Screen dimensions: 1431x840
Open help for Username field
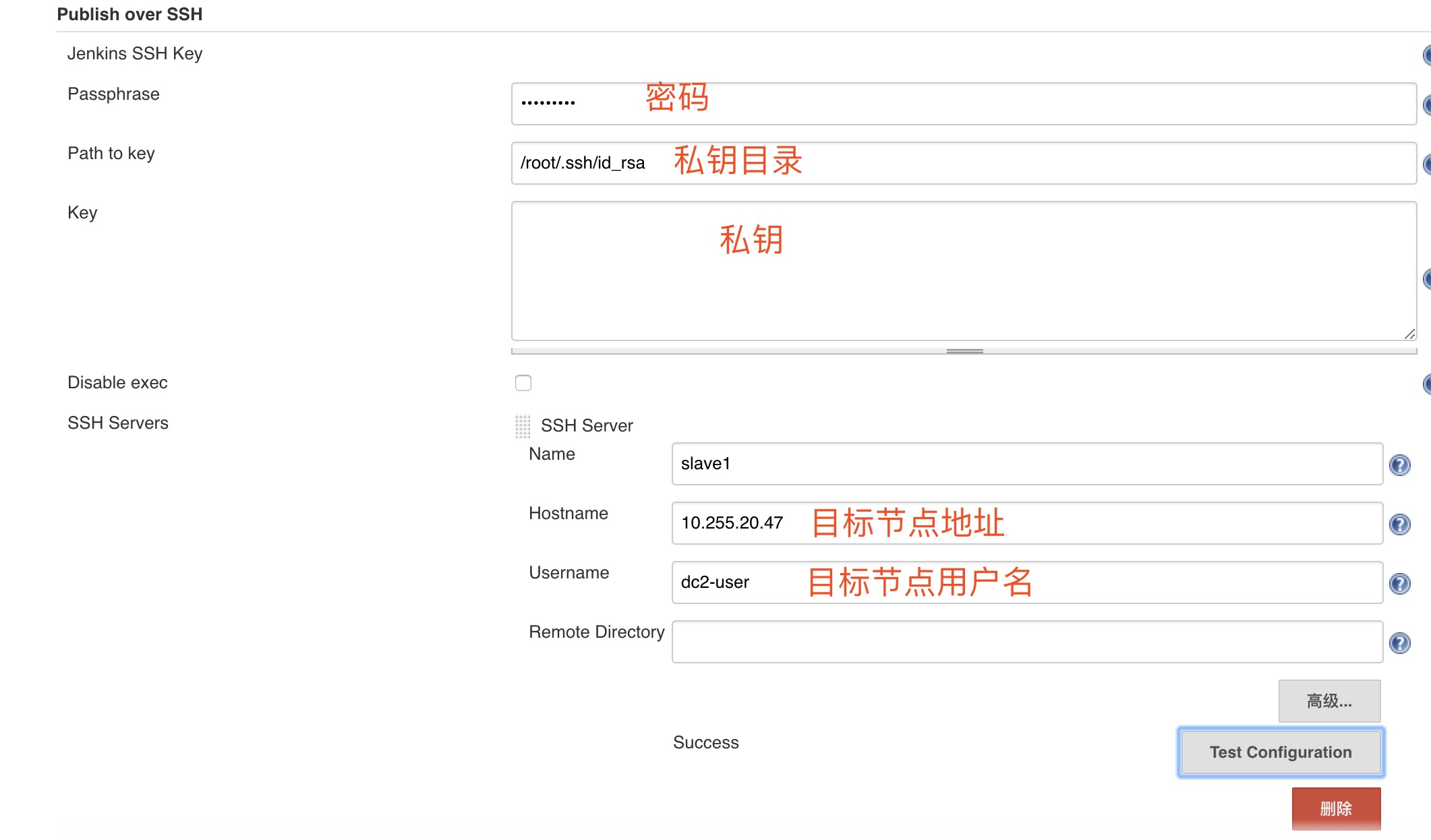pyautogui.click(x=1399, y=584)
